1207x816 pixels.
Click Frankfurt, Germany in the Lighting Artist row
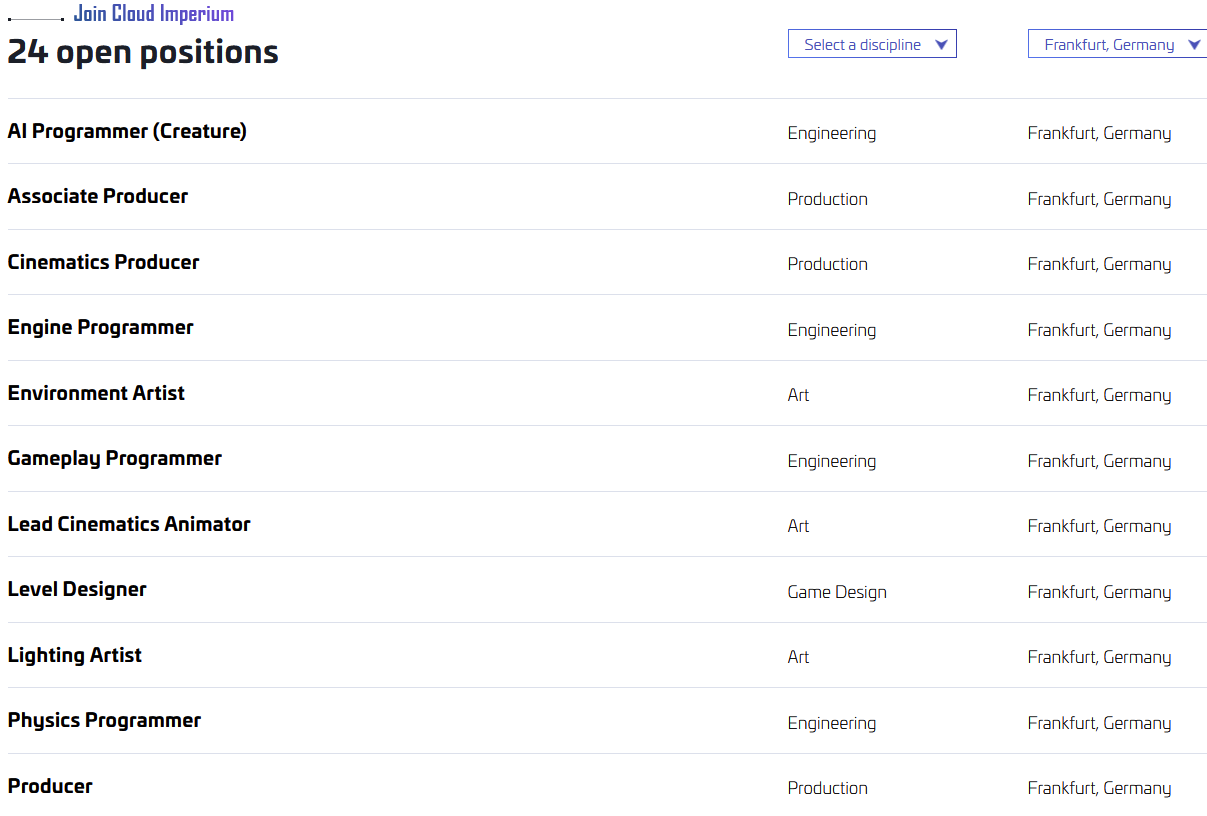tap(1099, 657)
